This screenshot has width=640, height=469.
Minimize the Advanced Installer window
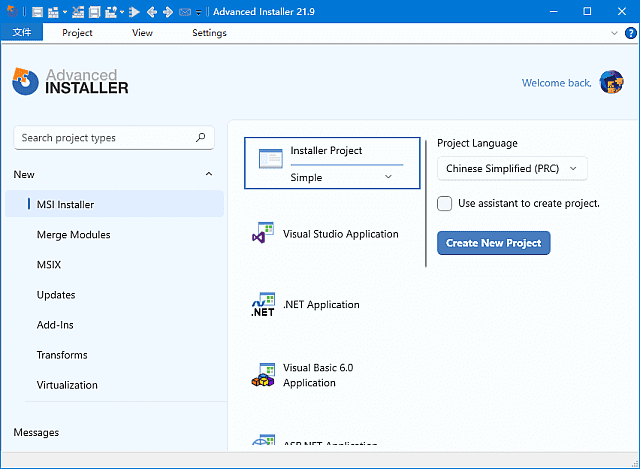click(x=553, y=11)
